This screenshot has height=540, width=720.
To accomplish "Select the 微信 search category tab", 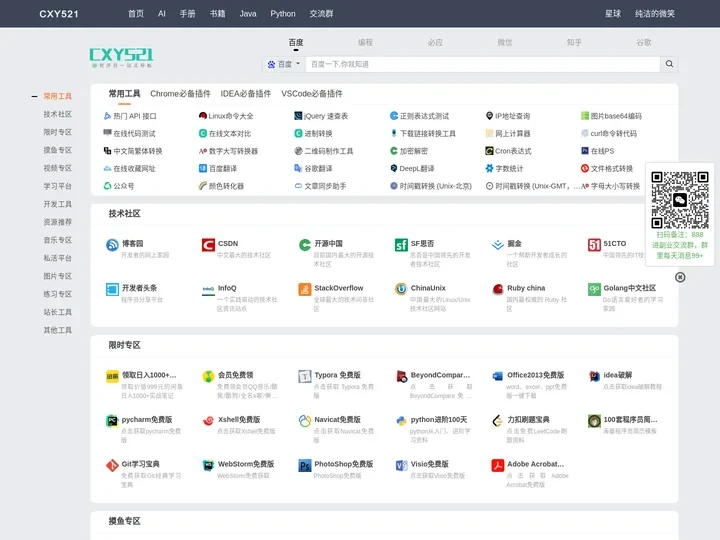I will (x=505, y=42).
